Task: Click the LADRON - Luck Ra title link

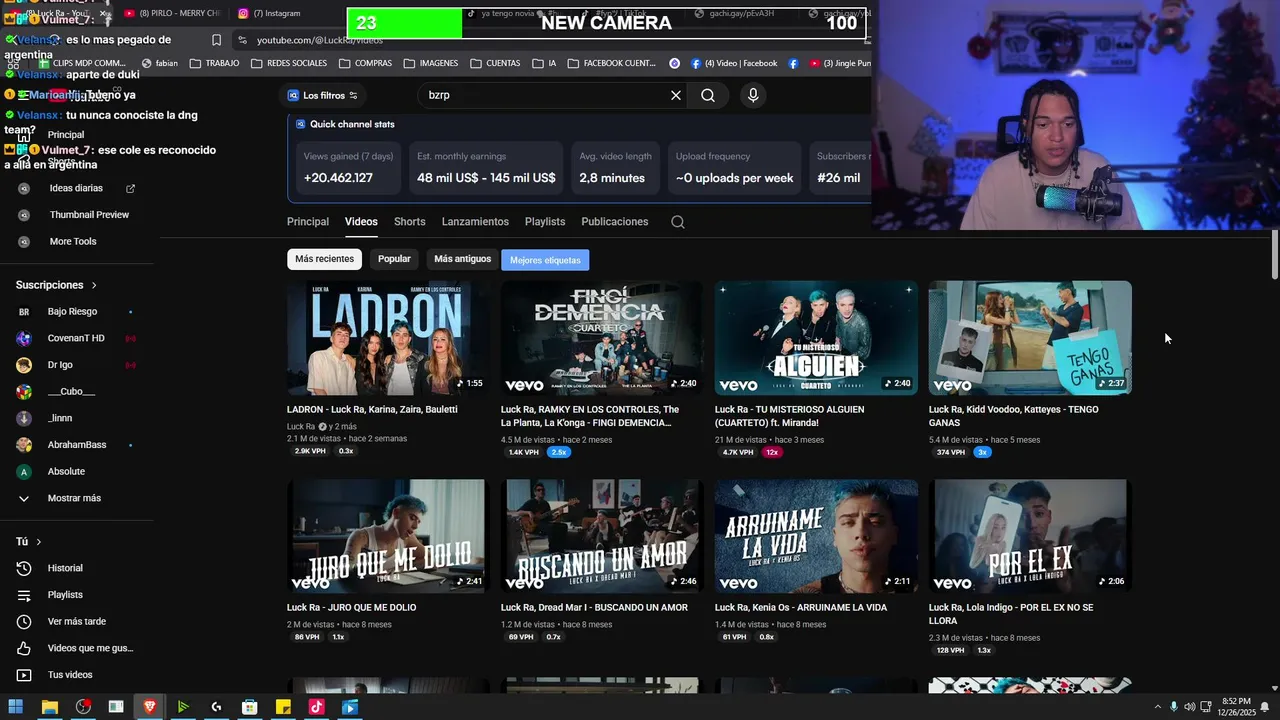Action: 372,410
